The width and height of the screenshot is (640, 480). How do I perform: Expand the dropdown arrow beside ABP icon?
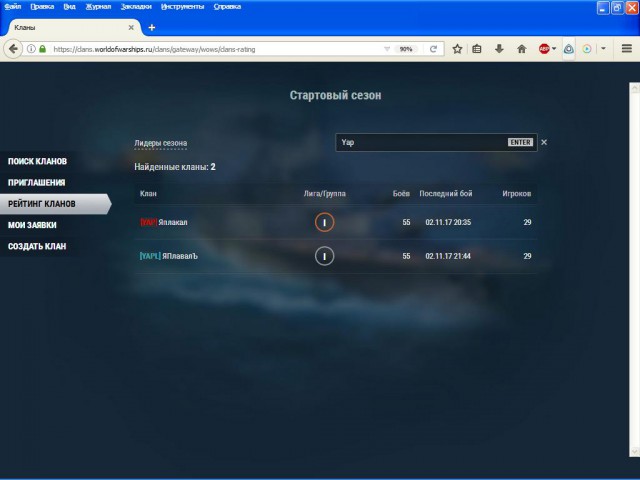pyautogui.click(x=554, y=49)
